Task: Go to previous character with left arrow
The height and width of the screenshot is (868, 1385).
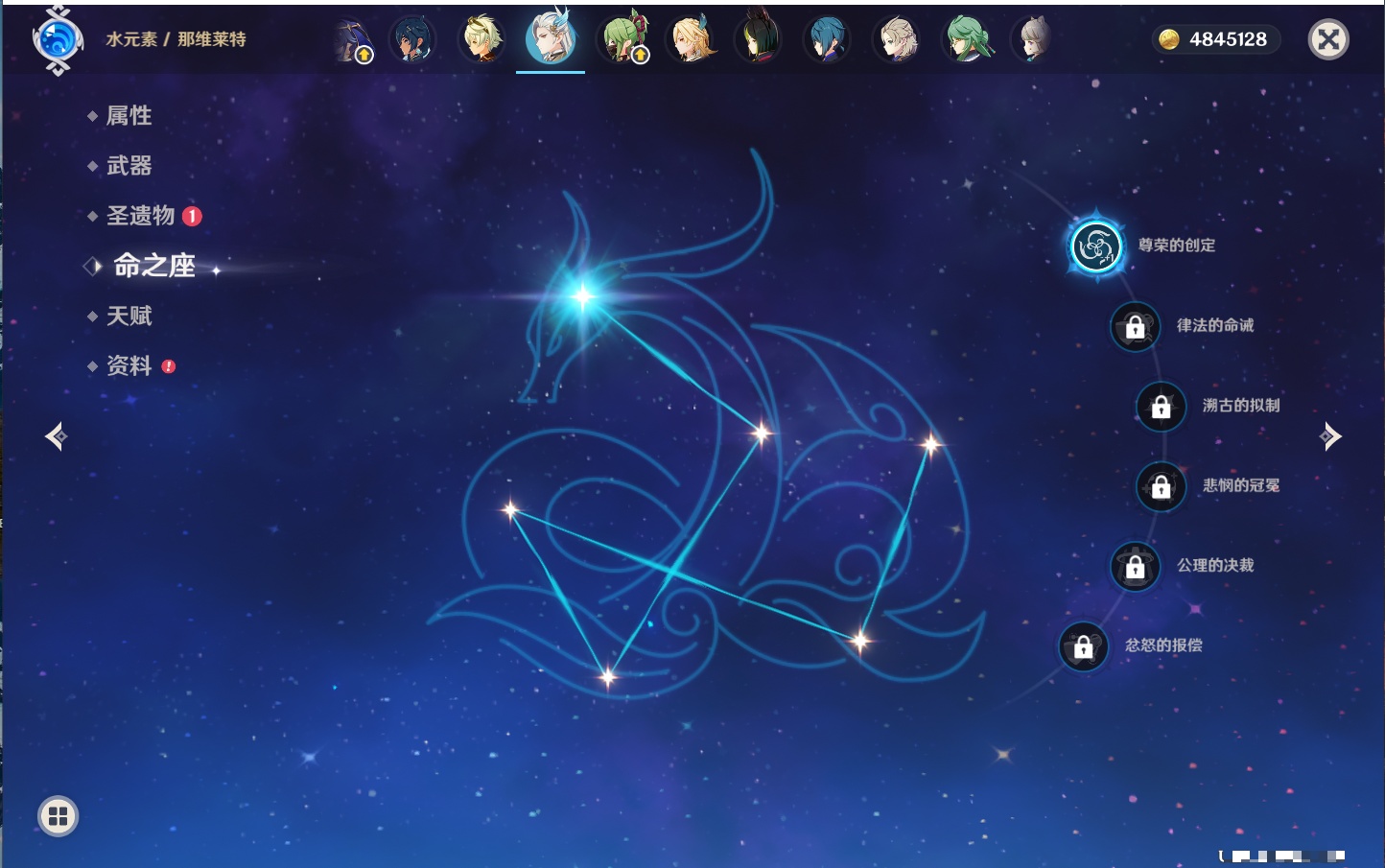Action: pyautogui.click(x=56, y=436)
